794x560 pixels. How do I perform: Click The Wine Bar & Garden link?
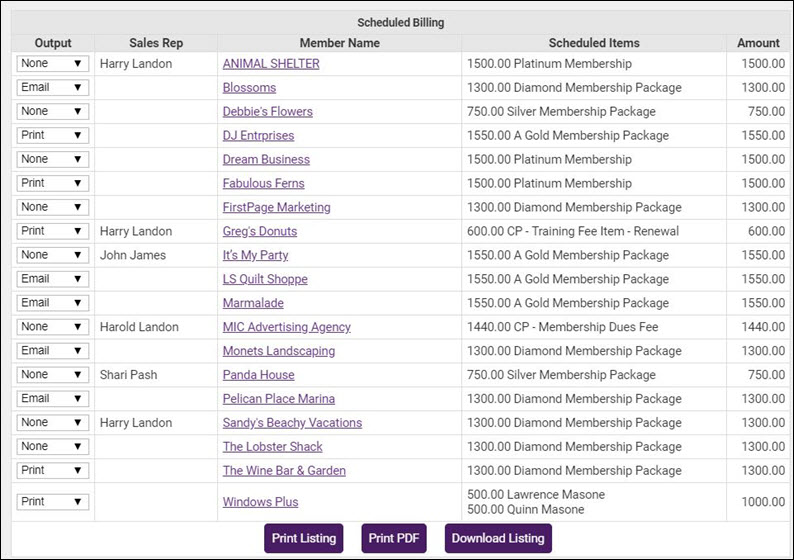click(x=284, y=471)
